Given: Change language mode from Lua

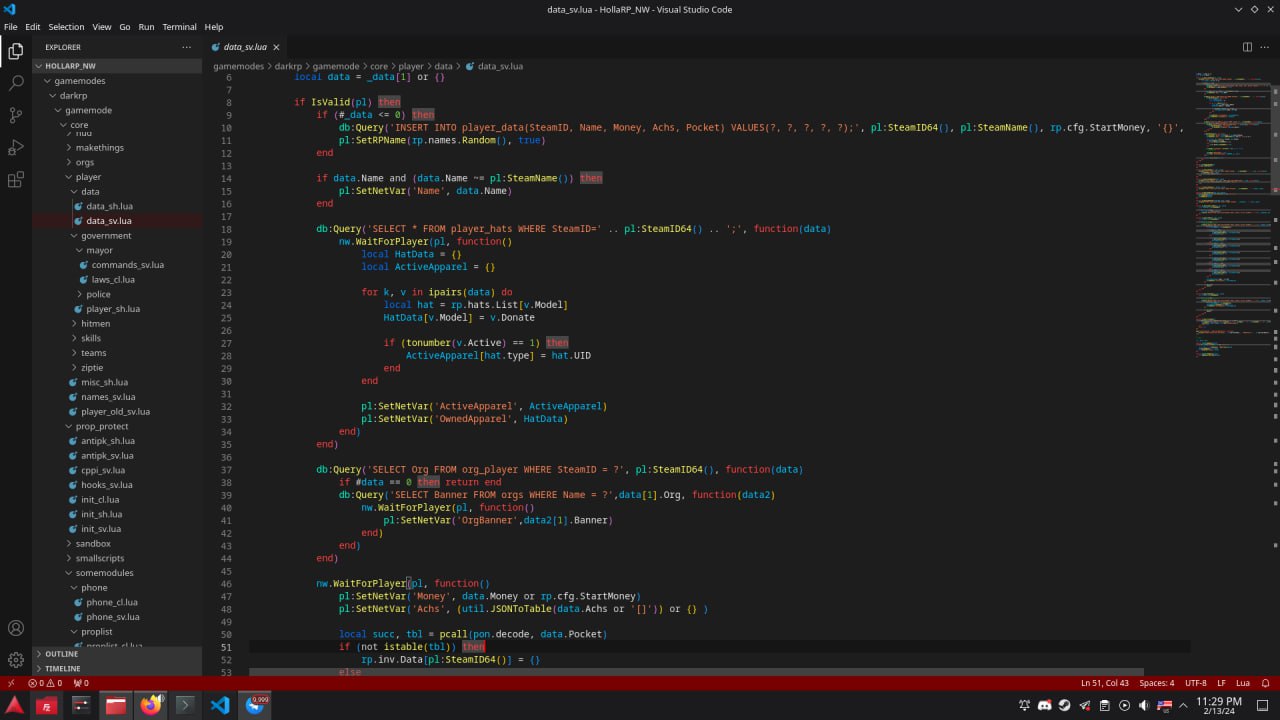Looking at the screenshot, I should pos(1243,683).
